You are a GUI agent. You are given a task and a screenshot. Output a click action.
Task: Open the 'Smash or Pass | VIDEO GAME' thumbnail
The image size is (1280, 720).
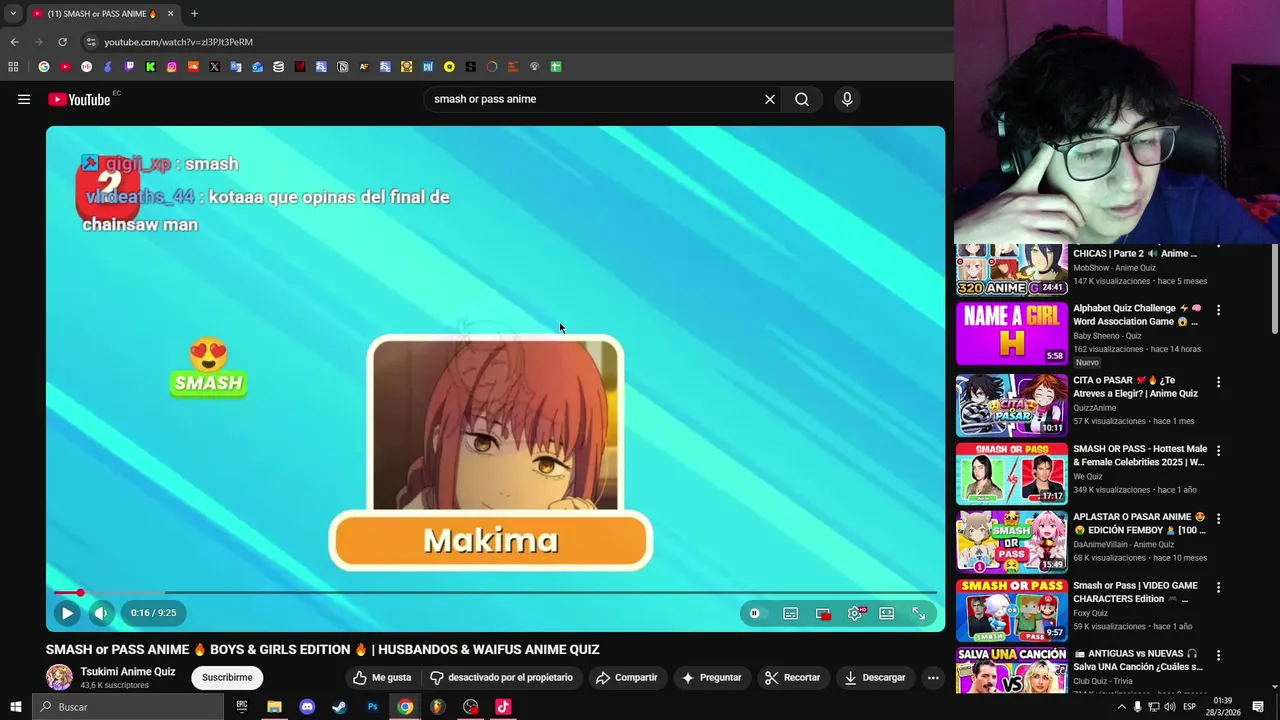(x=1012, y=610)
